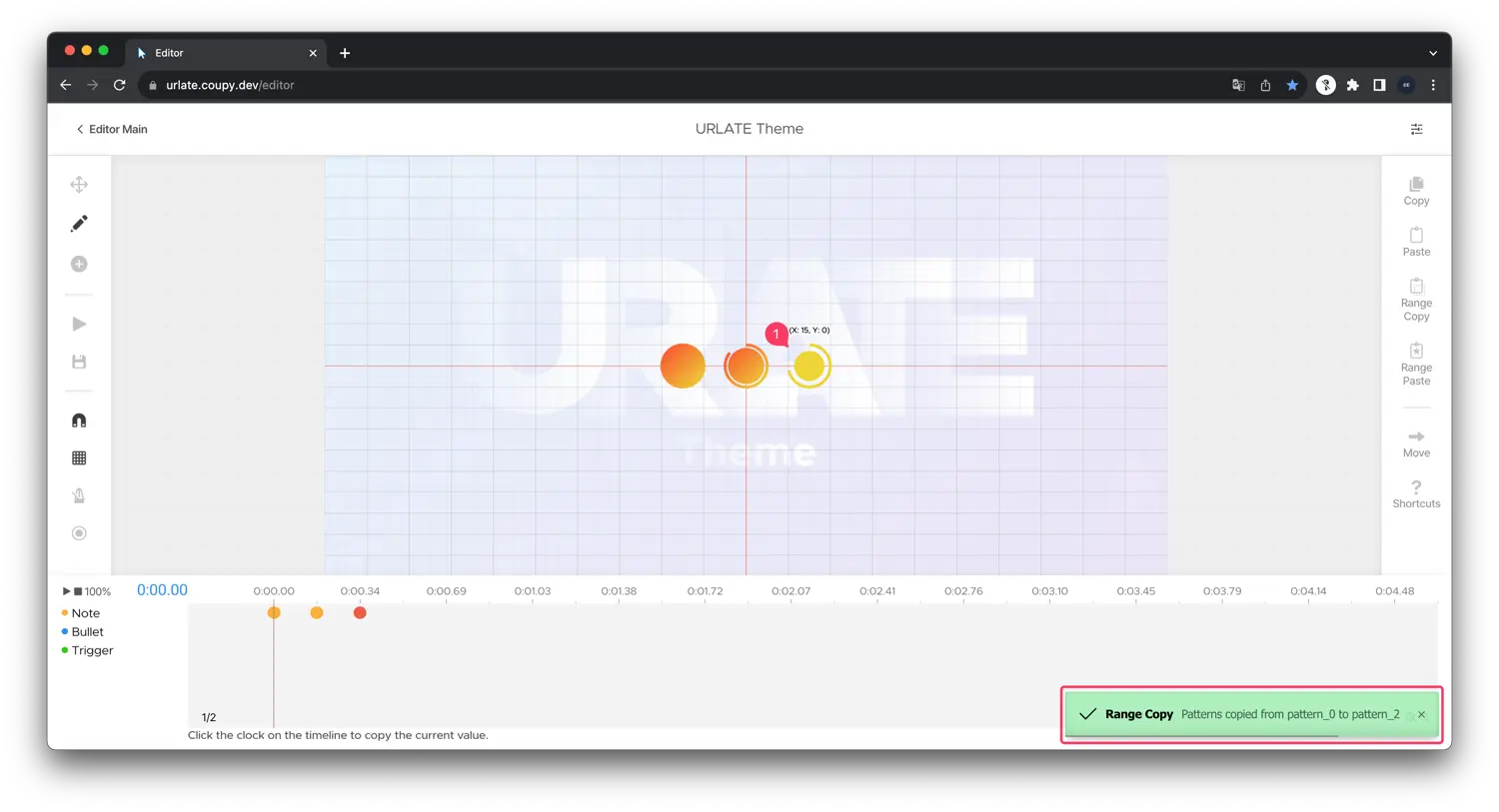1499x812 pixels.
Task: Toggle the record circle button
Action: tap(79, 533)
